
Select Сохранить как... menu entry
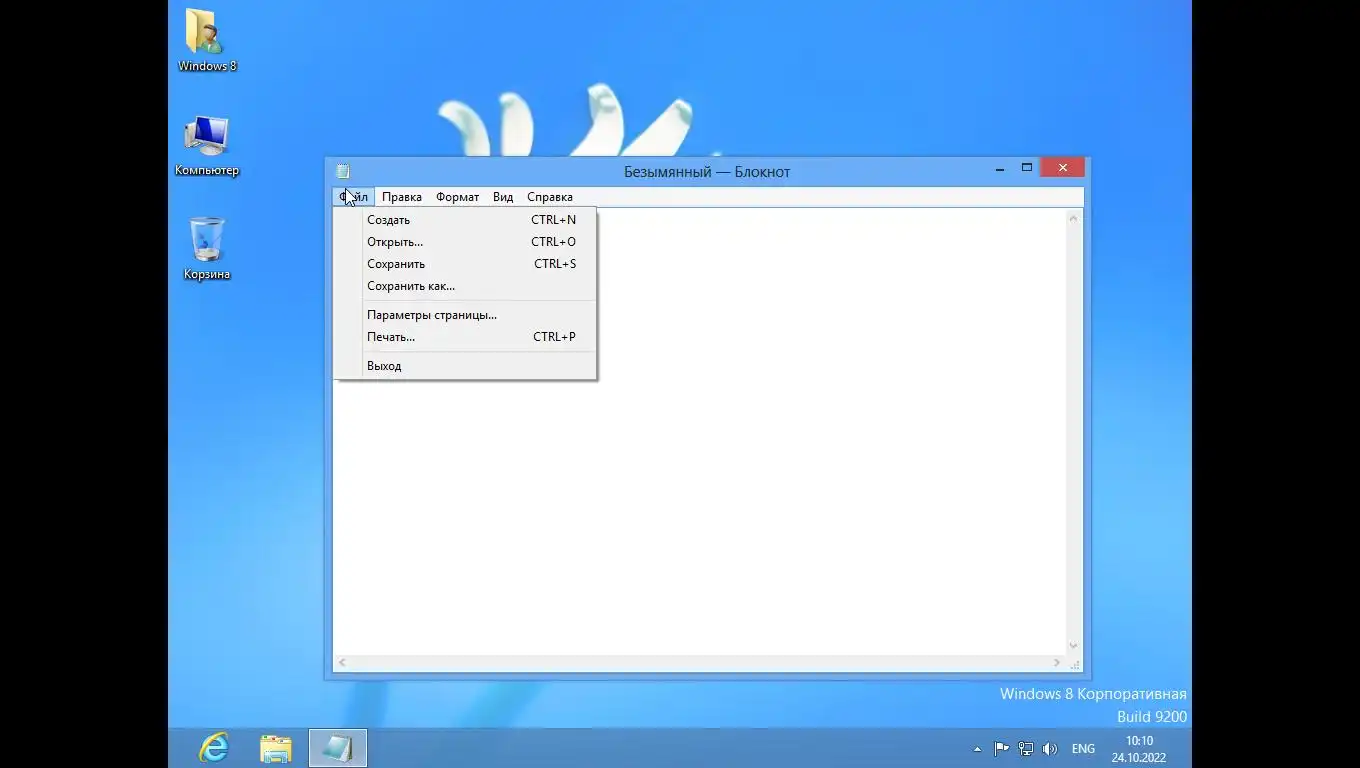click(x=465, y=286)
